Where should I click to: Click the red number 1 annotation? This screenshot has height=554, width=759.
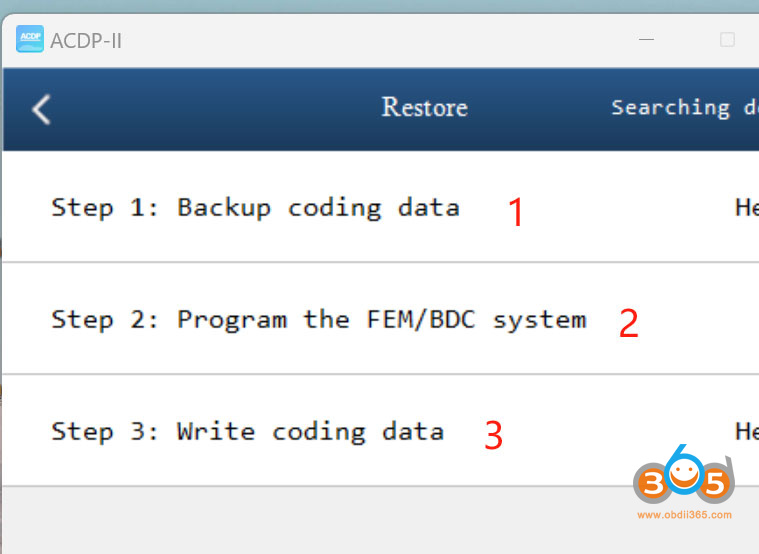(516, 212)
